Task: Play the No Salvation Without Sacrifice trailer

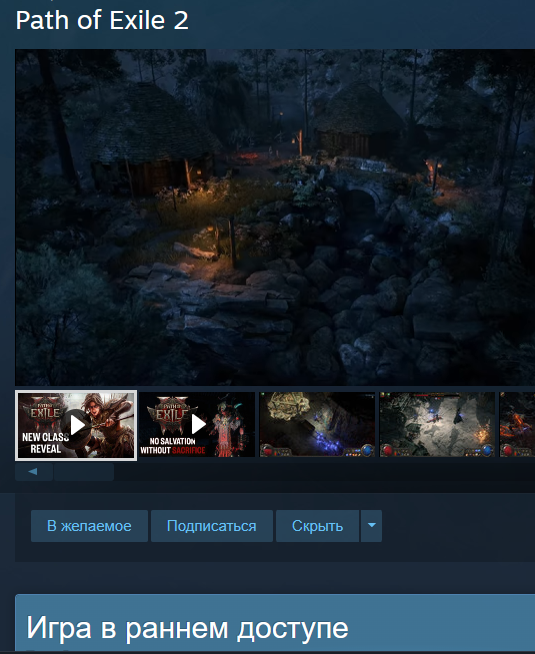Action: click(x=197, y=424)
